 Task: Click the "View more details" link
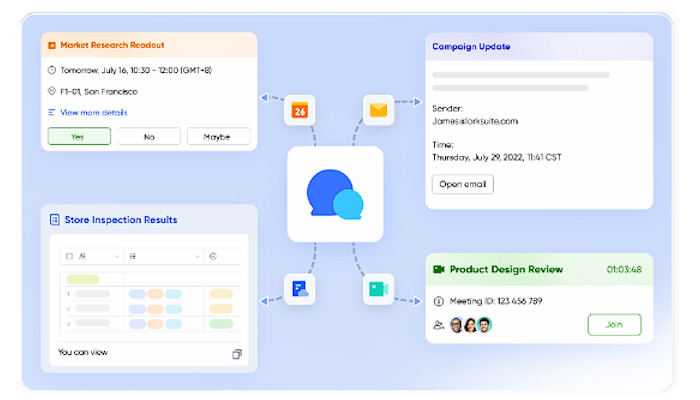pyautogui.click(x=93, y=113)
